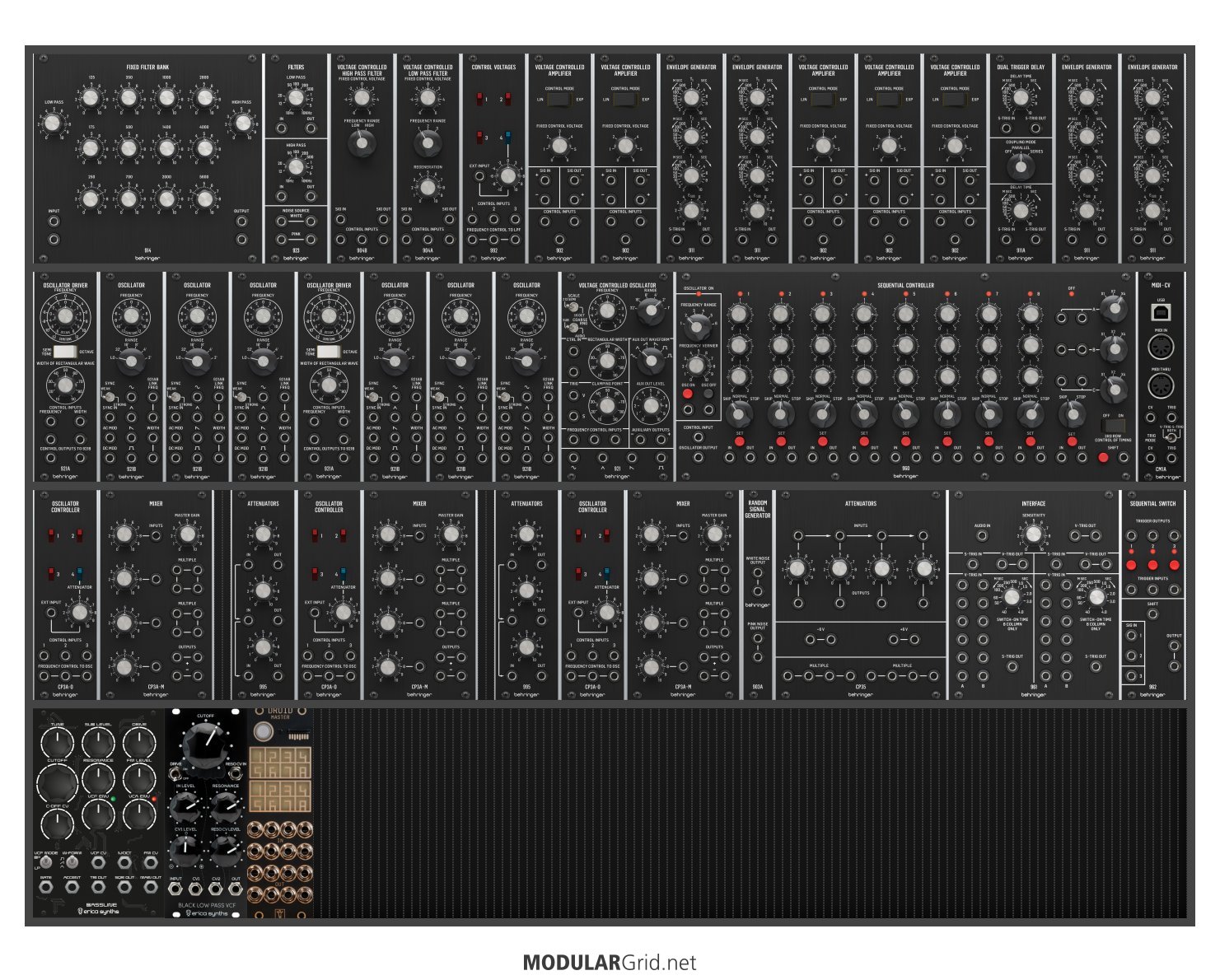Click the Bassline GATE jack
The height and width of the screenshot is (980, 1220).
tap(45, 887)
